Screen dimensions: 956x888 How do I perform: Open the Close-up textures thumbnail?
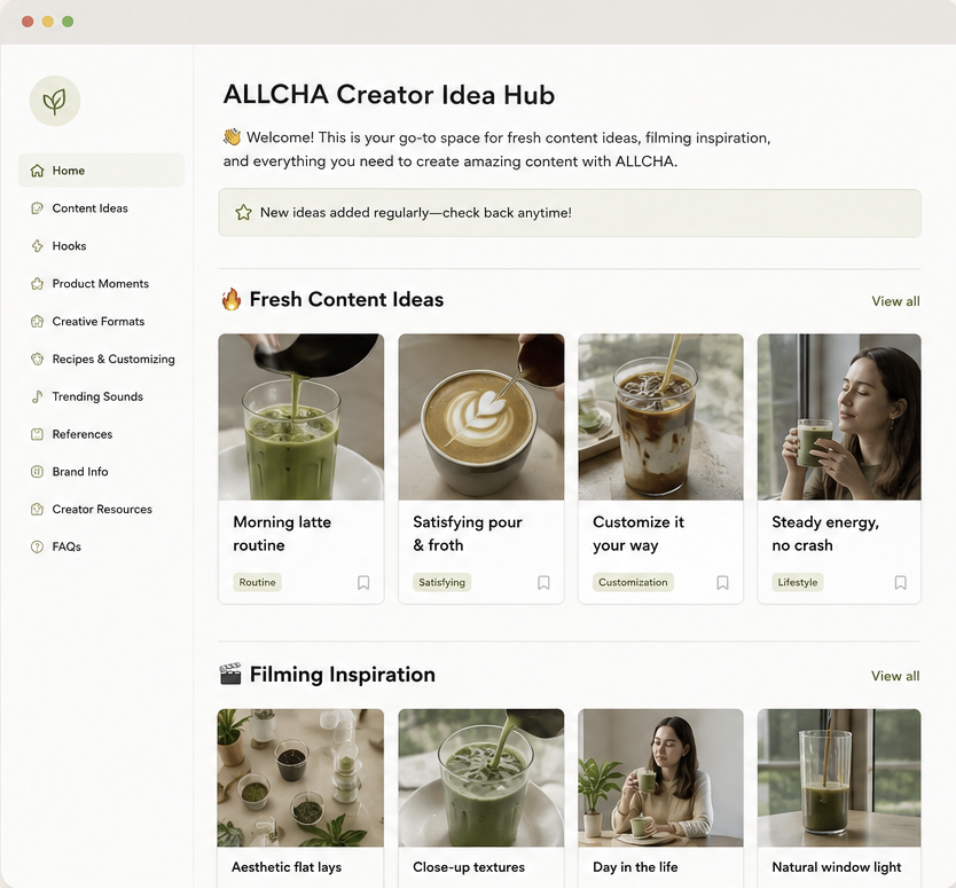coord(481,778)
